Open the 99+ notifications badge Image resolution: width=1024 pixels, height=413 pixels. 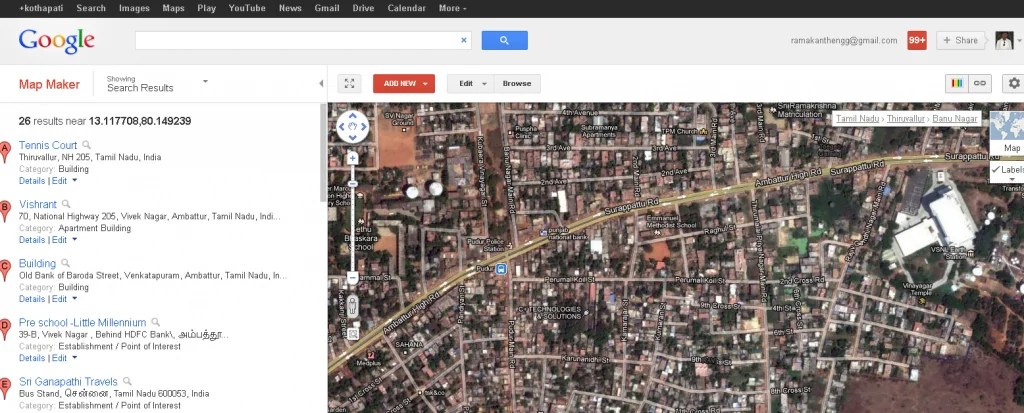click(917, 41)
